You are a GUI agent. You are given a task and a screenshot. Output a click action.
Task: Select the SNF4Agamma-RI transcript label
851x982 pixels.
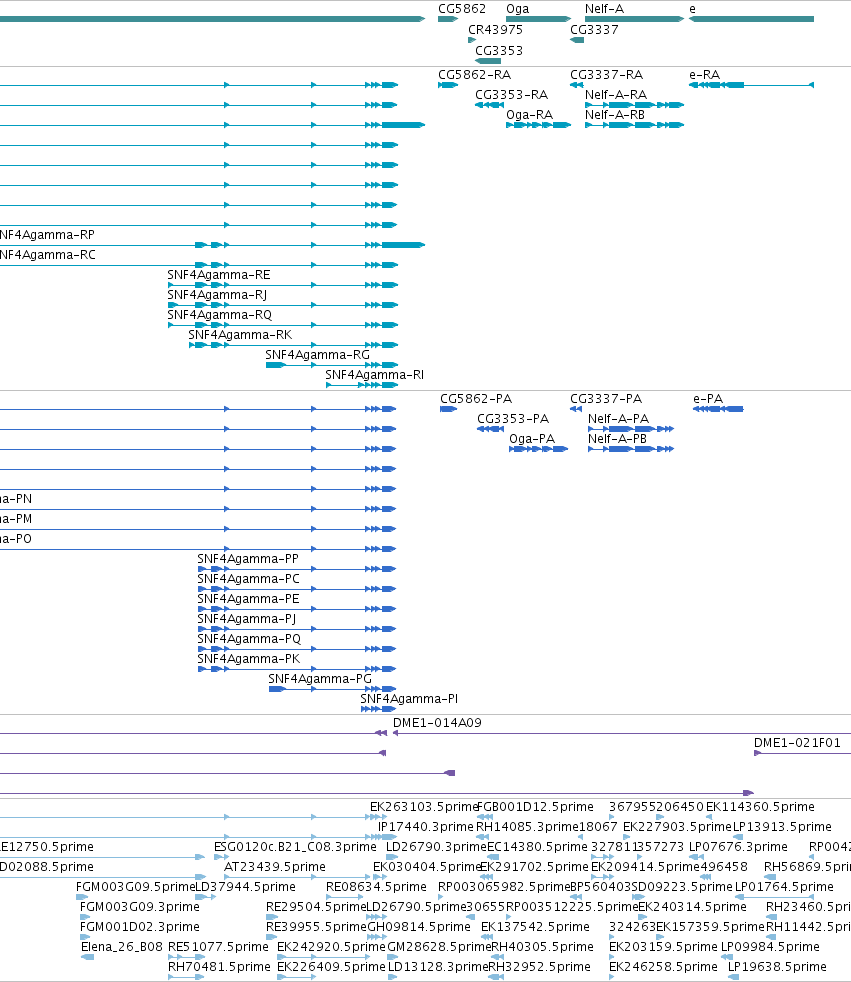374,375
